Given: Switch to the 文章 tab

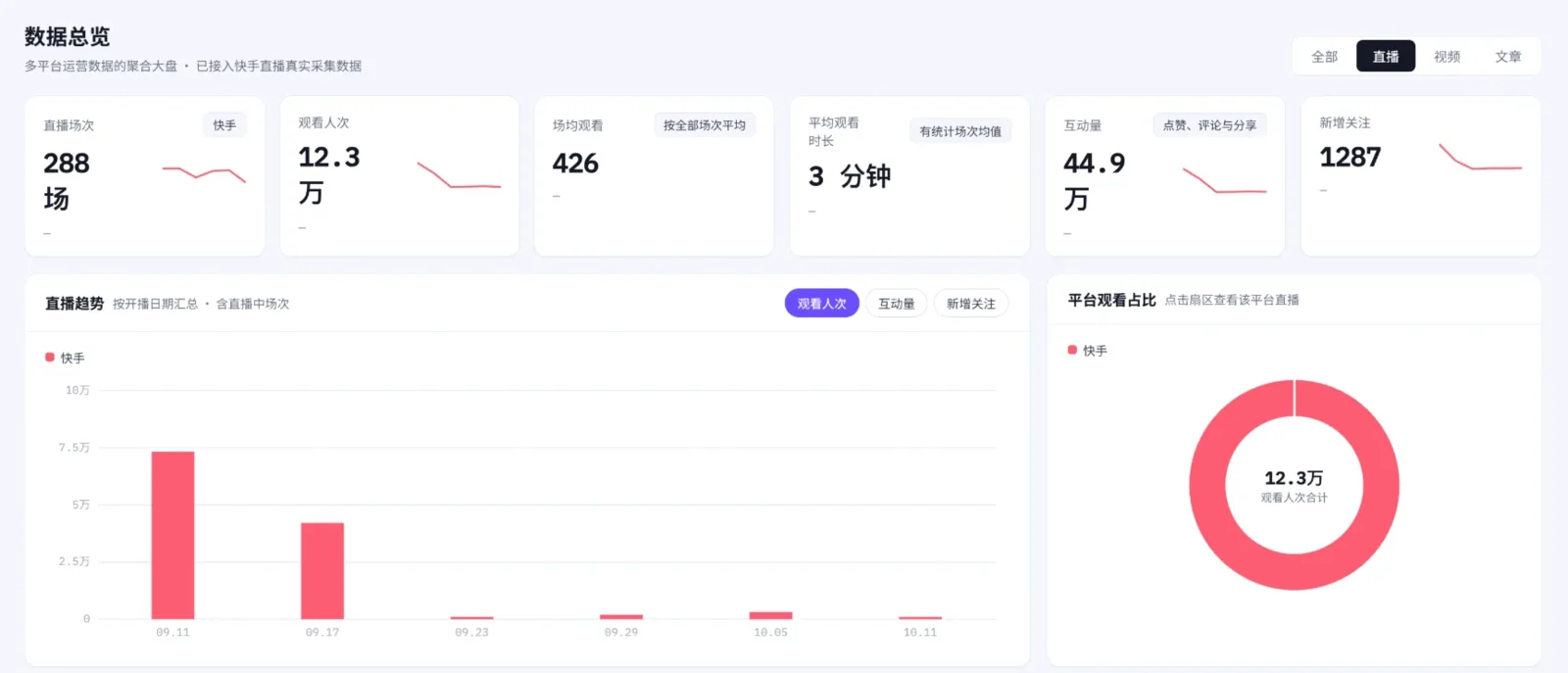Looking at the screenshot, I should tap(1507, 57).
